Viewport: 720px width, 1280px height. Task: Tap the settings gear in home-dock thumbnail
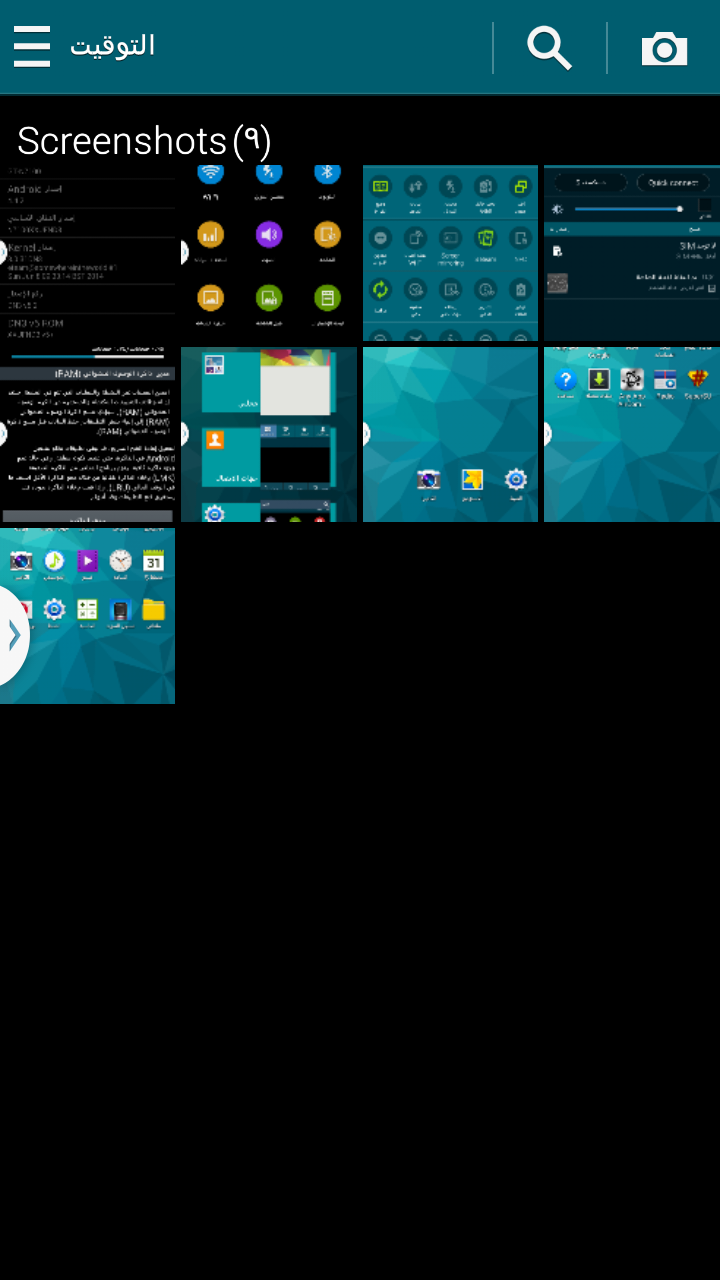tap(515, 479)
